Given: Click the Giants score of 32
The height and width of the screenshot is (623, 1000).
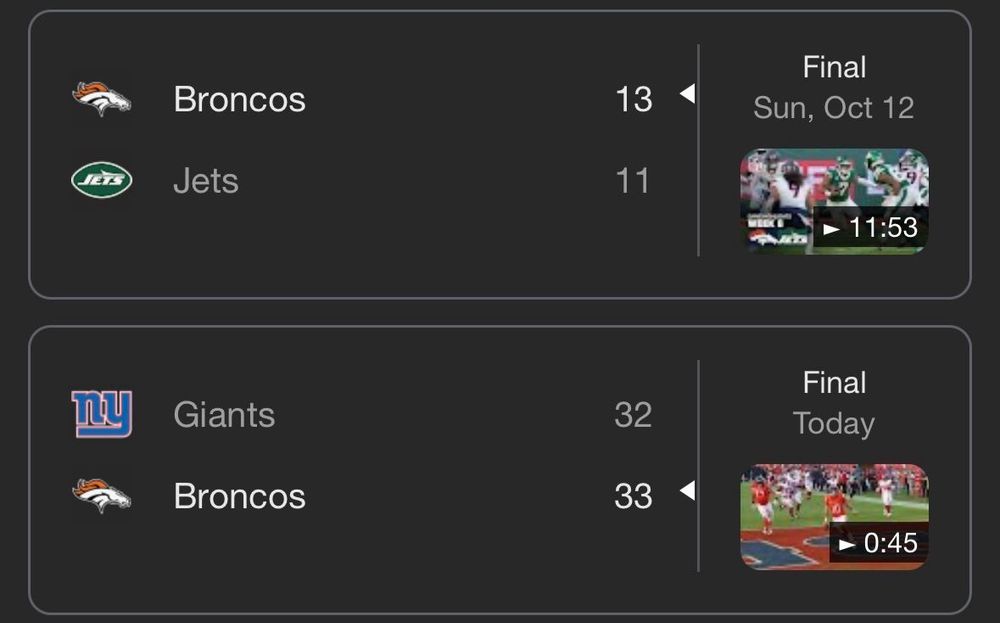Looking at the screenshot, I should tap(633, 414).
